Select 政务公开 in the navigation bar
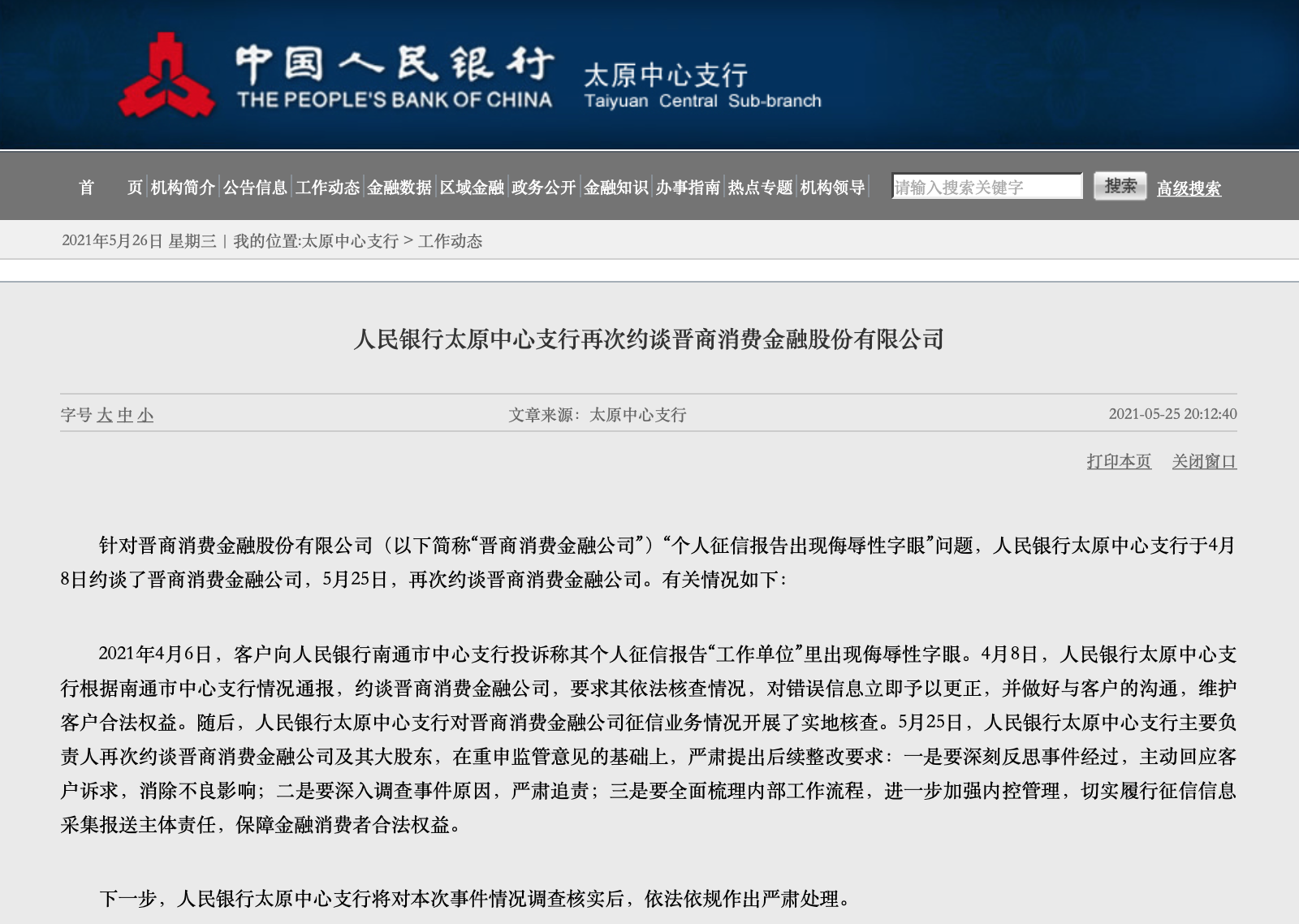The width and height of the screenshot is (1299, 924). click(544, 188)
